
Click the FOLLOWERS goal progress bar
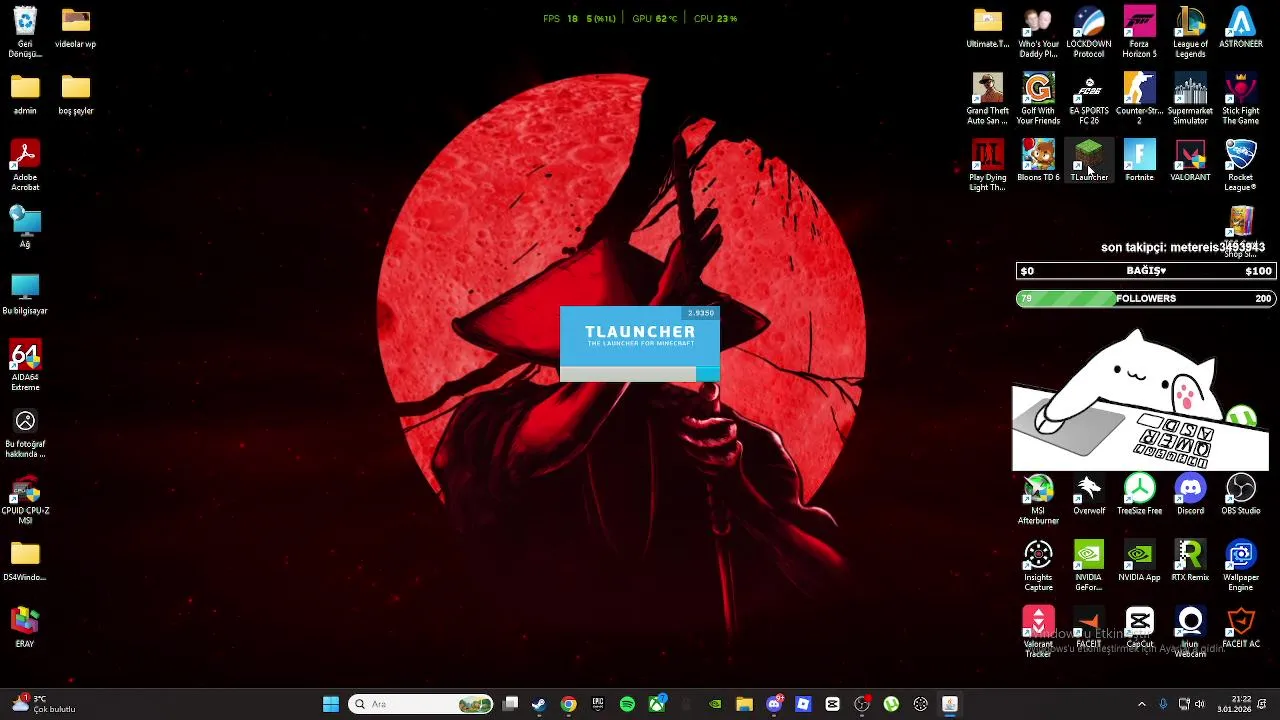click(x=1146, y=298)
